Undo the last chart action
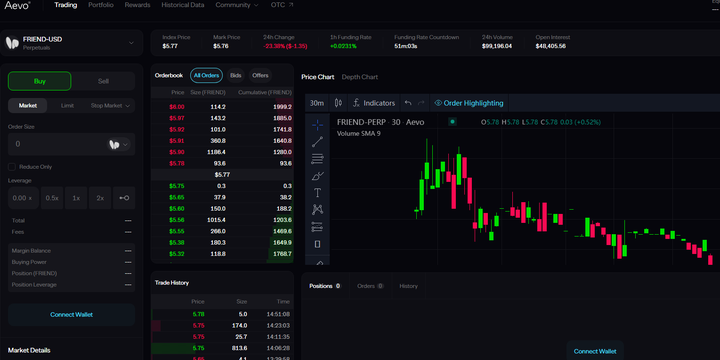Viewport: 720px width, 360px height. pyautogui.click(x=408, y=103)
